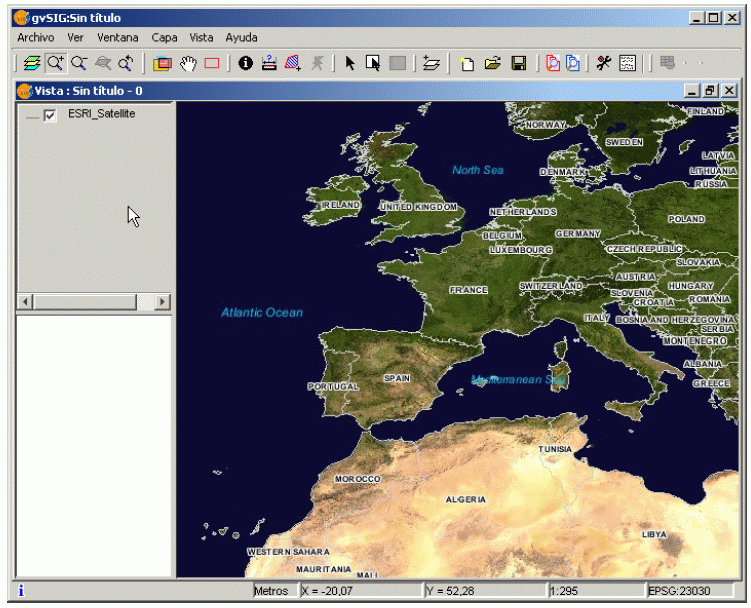
Task: Click the grayed table icon at toolbar end
Action: 667,63
